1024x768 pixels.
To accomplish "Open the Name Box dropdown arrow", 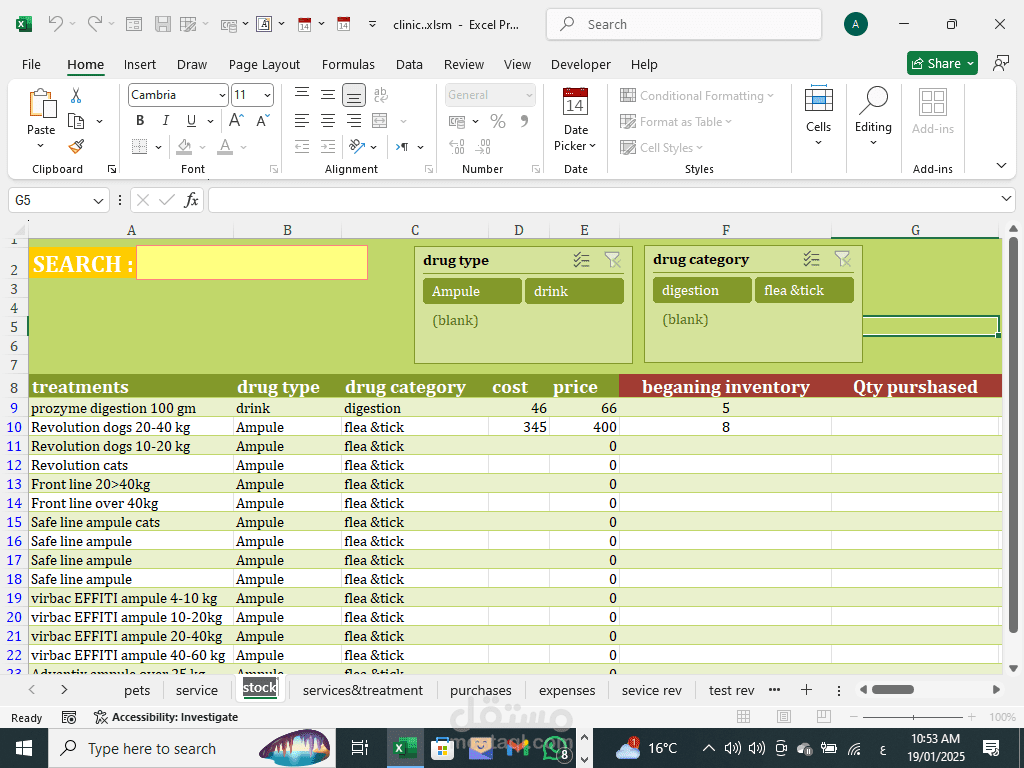I will [x=98, y=201].
